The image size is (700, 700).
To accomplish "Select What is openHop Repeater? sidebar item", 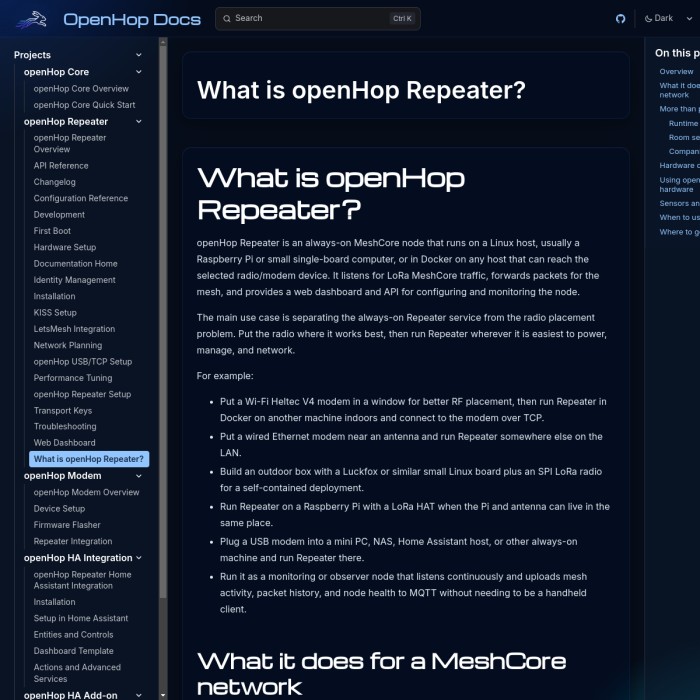I will pyautogui.click(x=89, y=459).
